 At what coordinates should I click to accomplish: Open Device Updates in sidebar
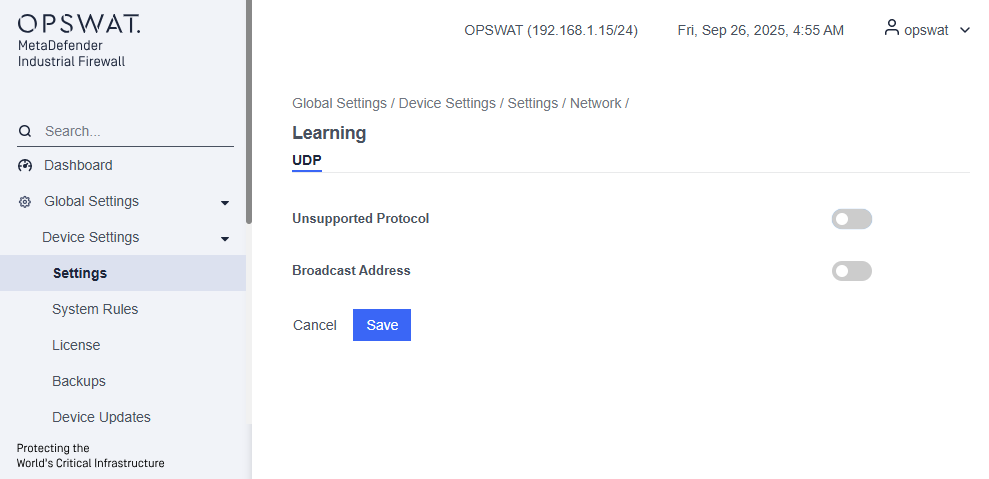coord(101,417)
